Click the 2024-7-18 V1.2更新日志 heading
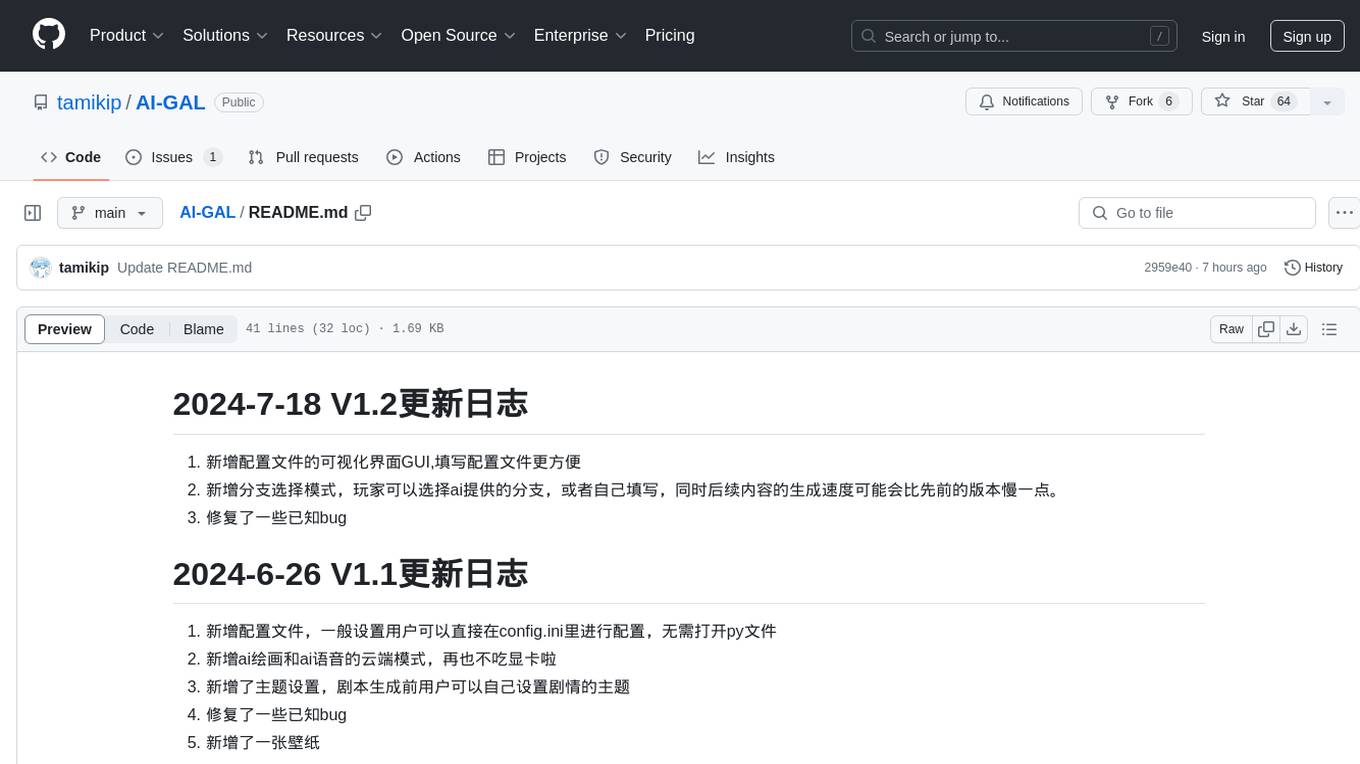This screenshot has height=764, width=1360. [x=350, y=403]
